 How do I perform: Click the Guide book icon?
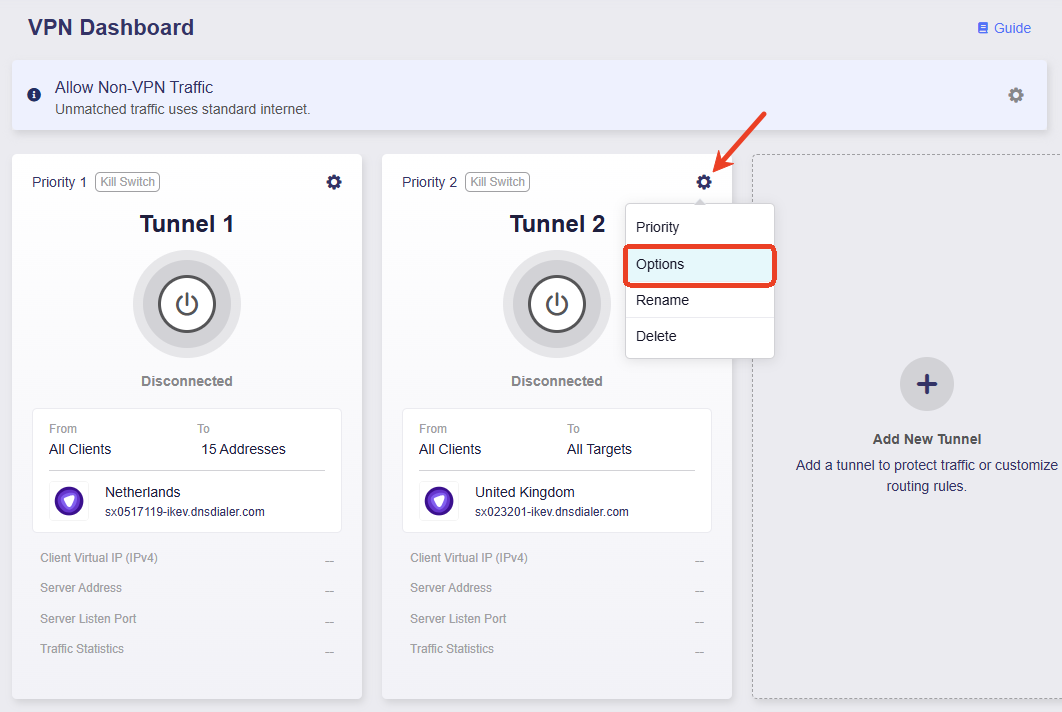(x=983, y=28)
